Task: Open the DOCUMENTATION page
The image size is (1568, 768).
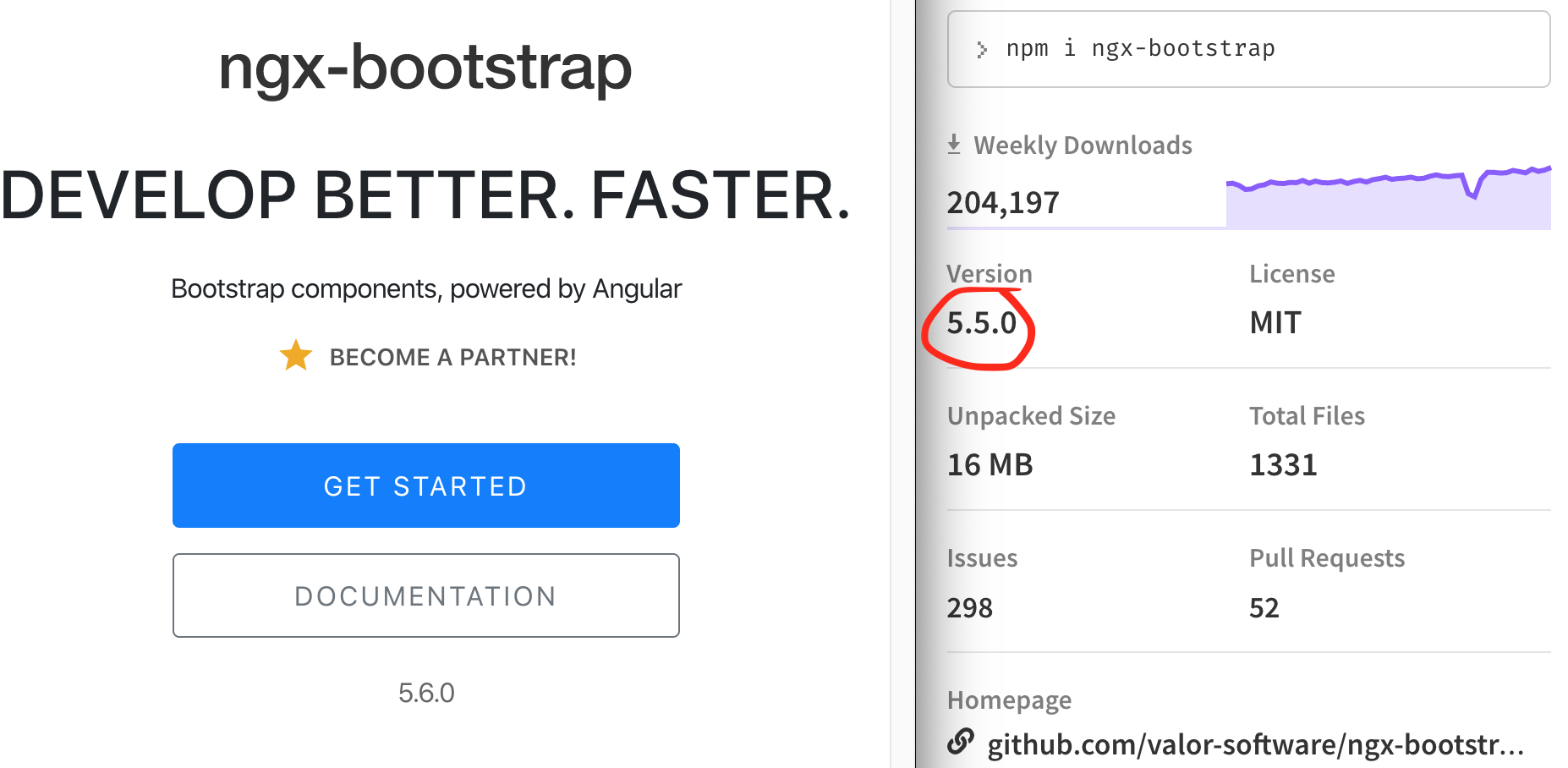Action: tap(425, 595)
